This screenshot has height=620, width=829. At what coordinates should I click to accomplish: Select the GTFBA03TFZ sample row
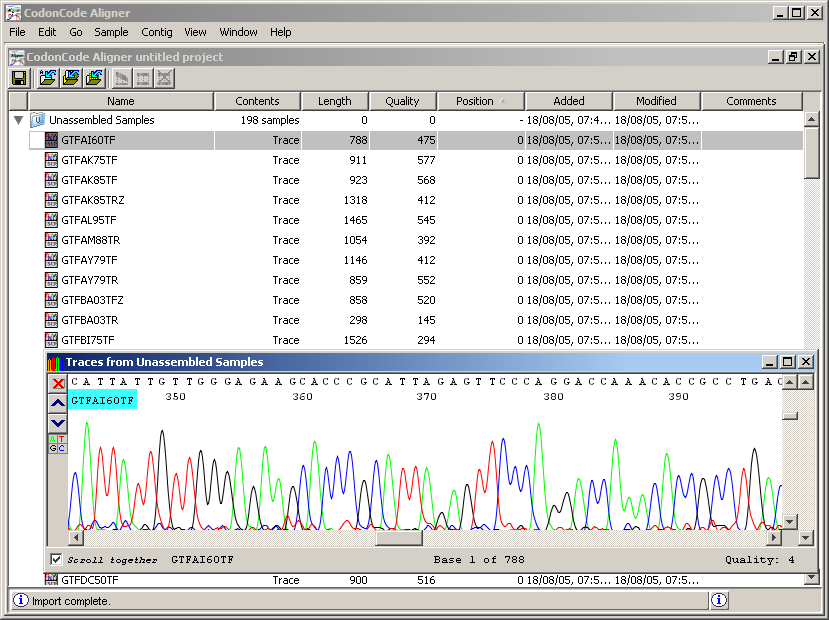tap(416, 300)
